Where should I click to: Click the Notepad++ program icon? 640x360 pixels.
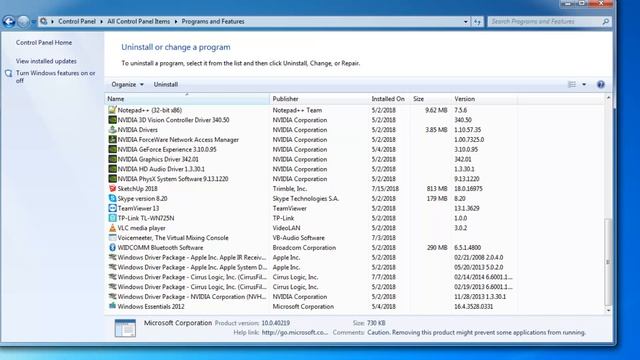(112, 110)
